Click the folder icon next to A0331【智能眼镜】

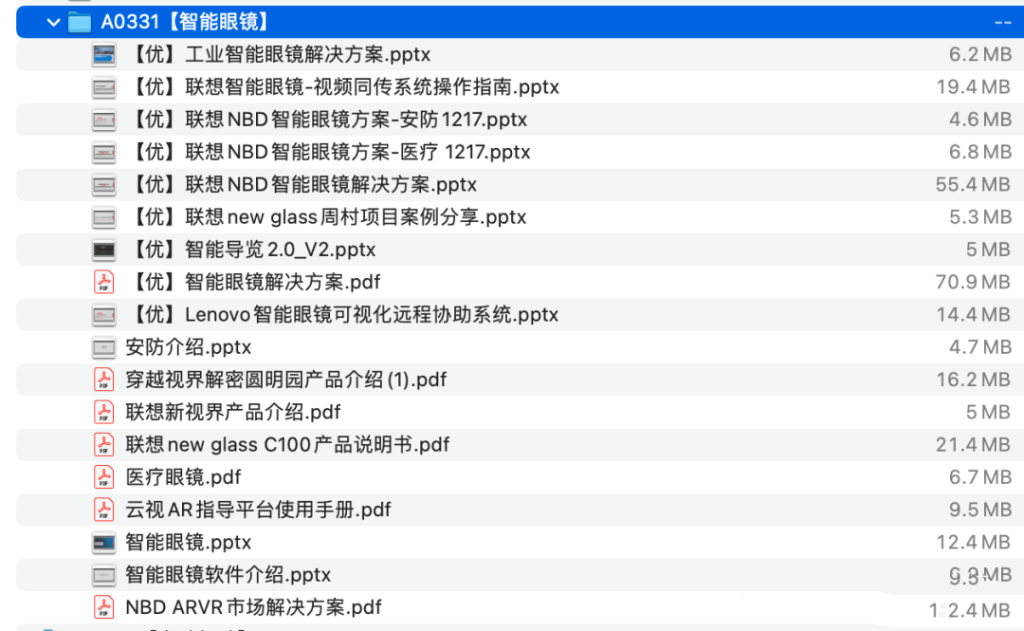click(79, 20)
